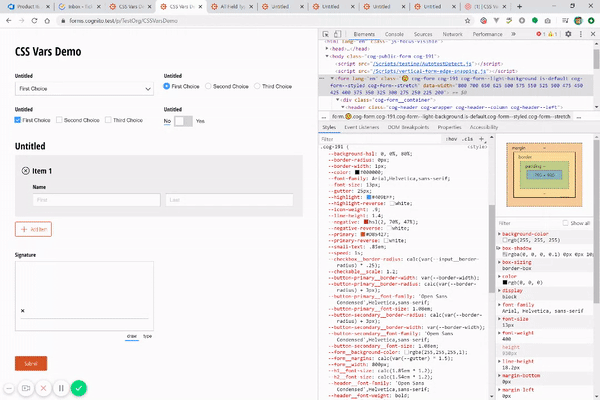
Task: Activate the DevTools inspect element picker
Action: pyautogui.click(x=326, y=34)
